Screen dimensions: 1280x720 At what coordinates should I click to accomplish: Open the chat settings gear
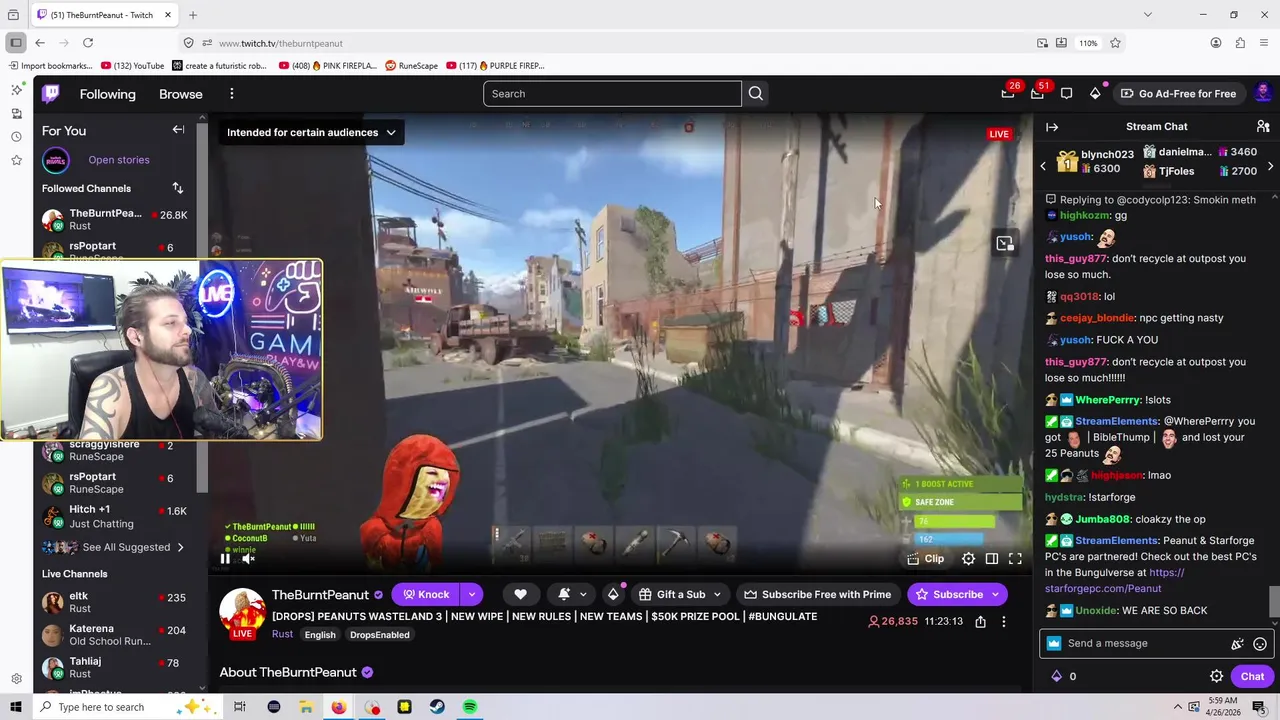point(1217,677)
